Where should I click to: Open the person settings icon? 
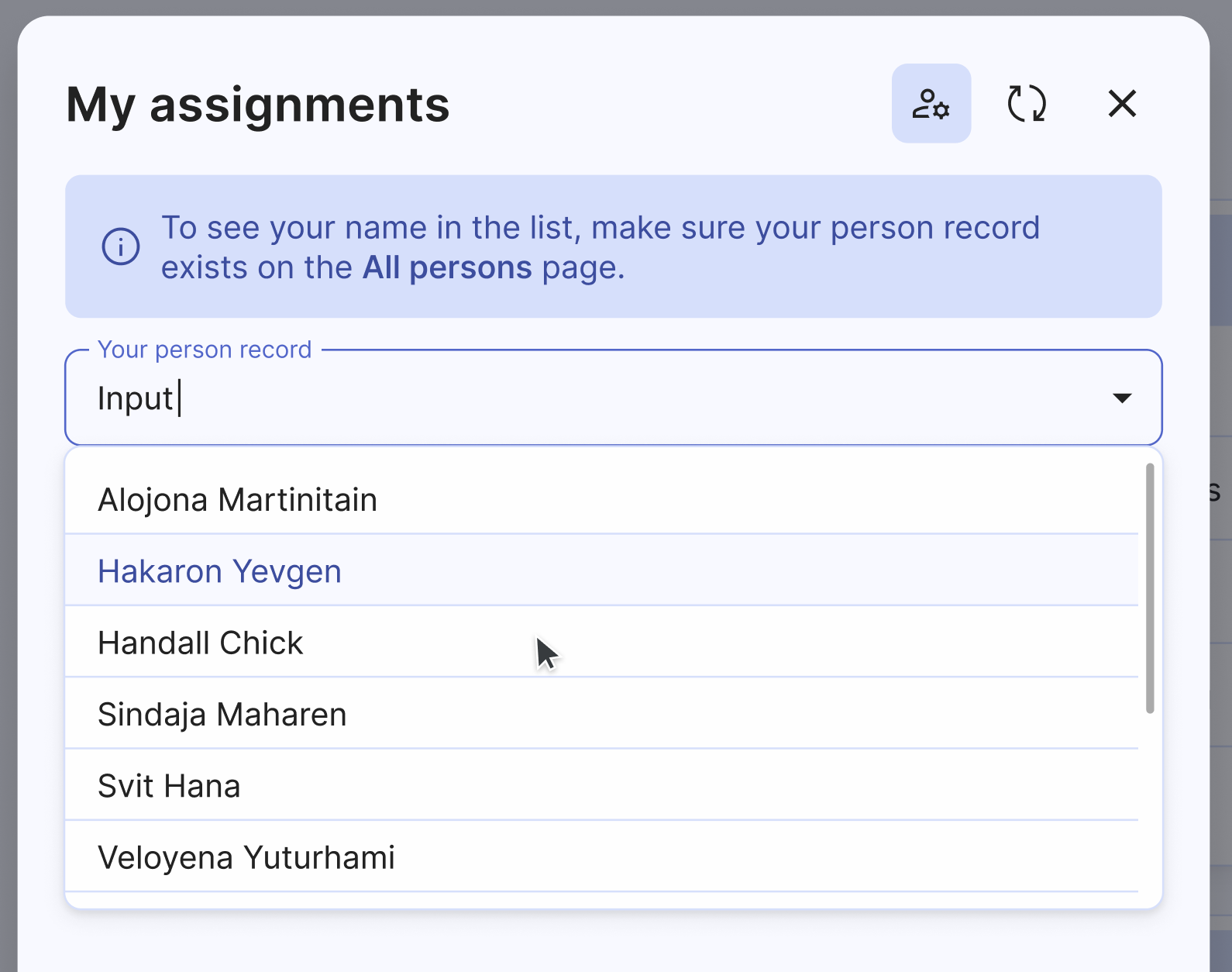[931, 103]
